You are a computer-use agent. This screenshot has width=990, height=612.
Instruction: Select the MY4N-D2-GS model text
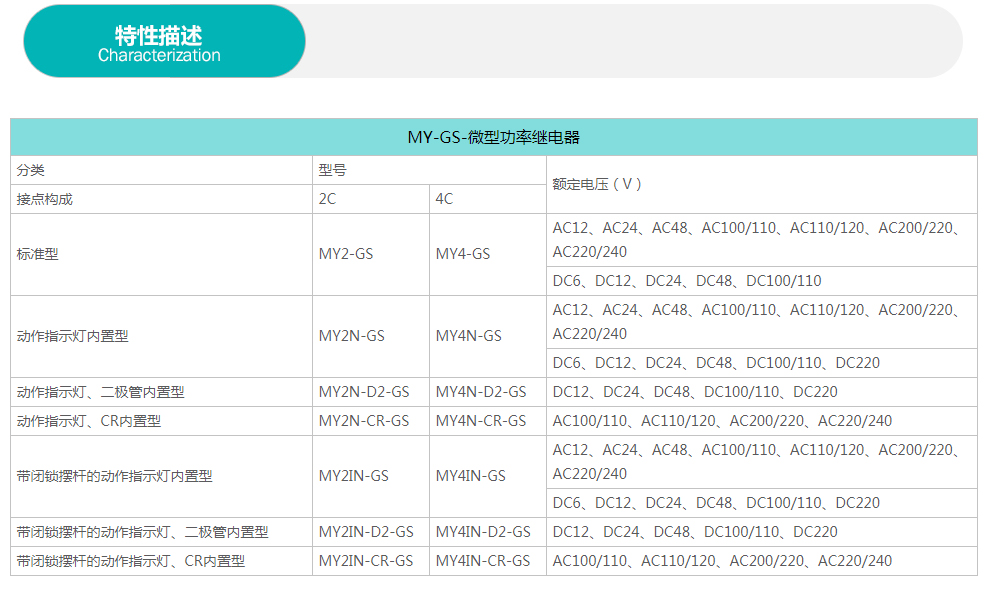point(480,392)
